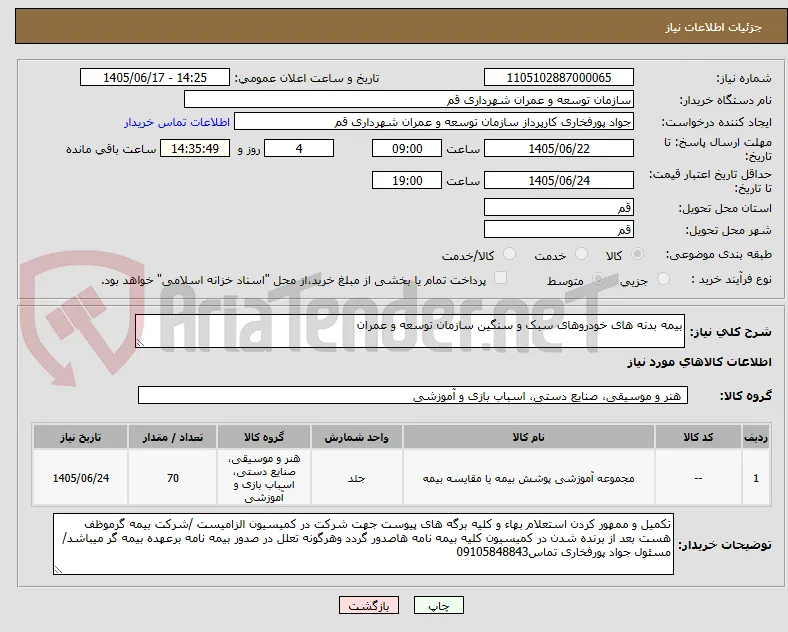Click the اطلاعات کالاهای مورد نیاز section title
This screenshot has width=788, height=632.
699,362
